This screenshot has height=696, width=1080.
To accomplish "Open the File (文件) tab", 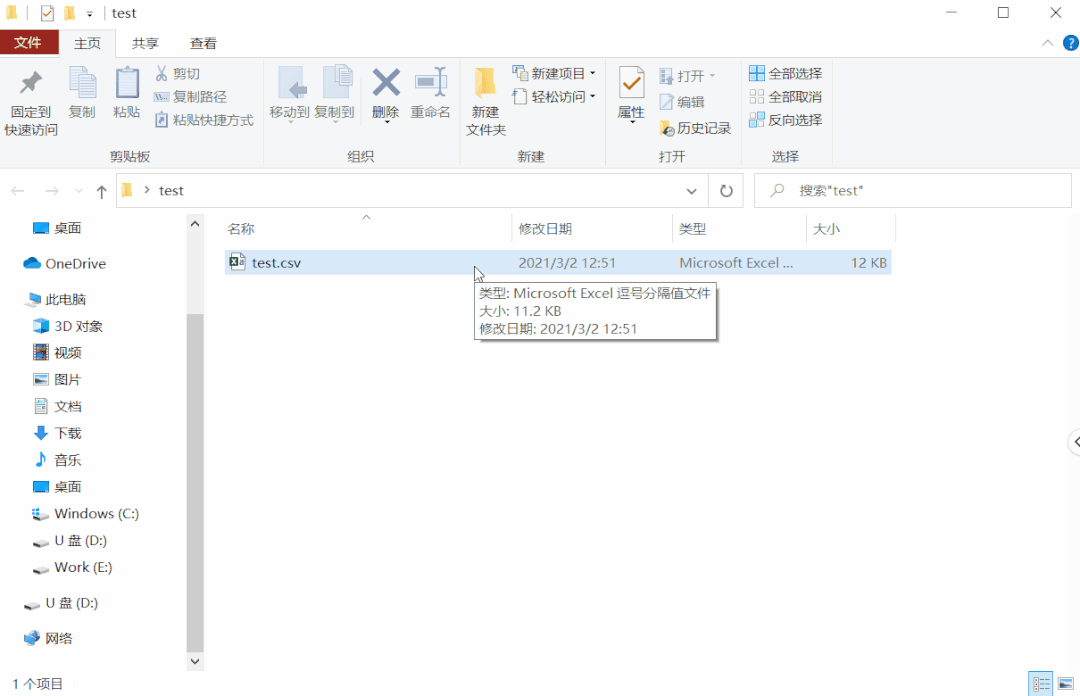I will 28,43.
